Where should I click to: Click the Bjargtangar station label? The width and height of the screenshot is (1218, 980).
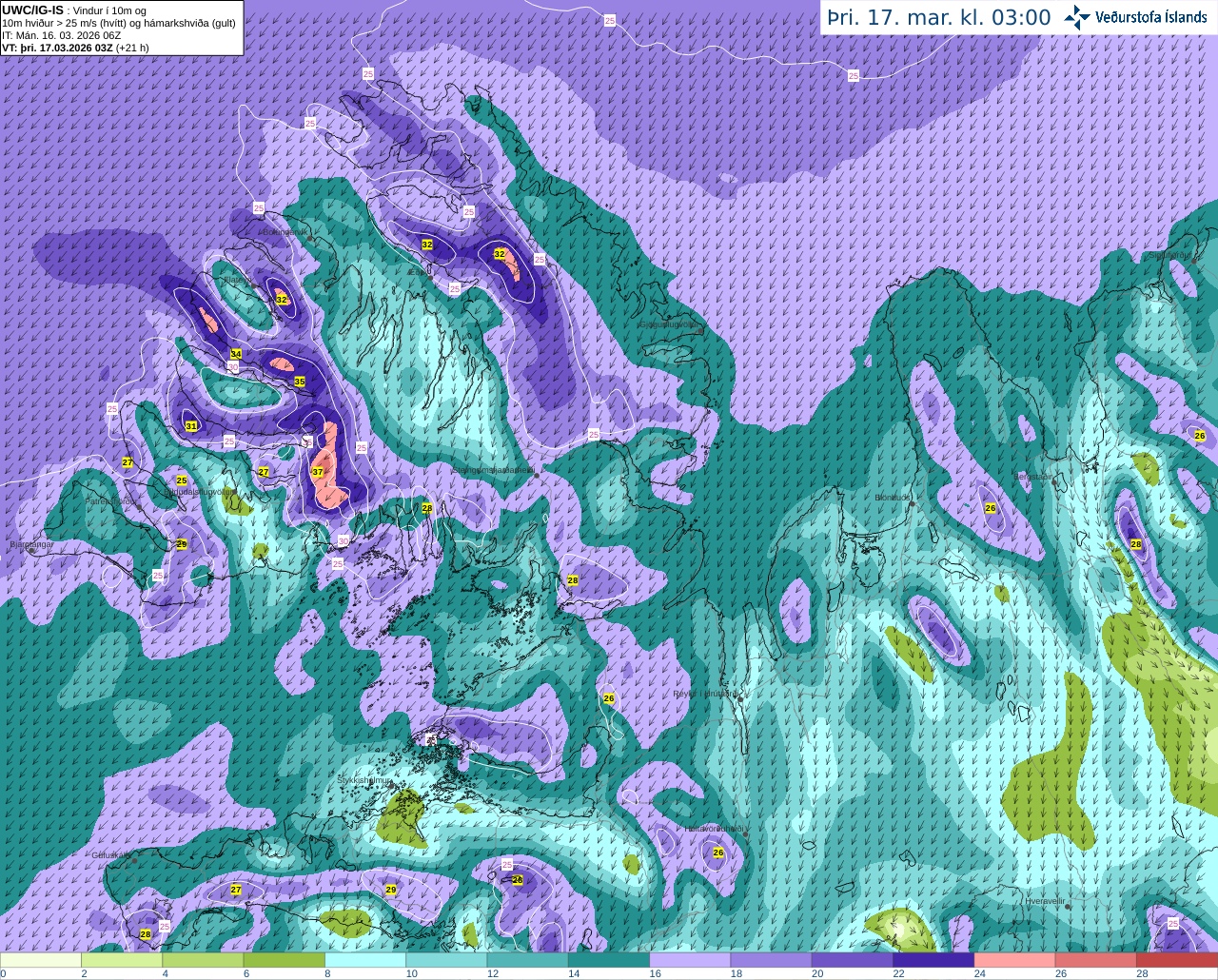pyautogui.click(x=30, y=544)
